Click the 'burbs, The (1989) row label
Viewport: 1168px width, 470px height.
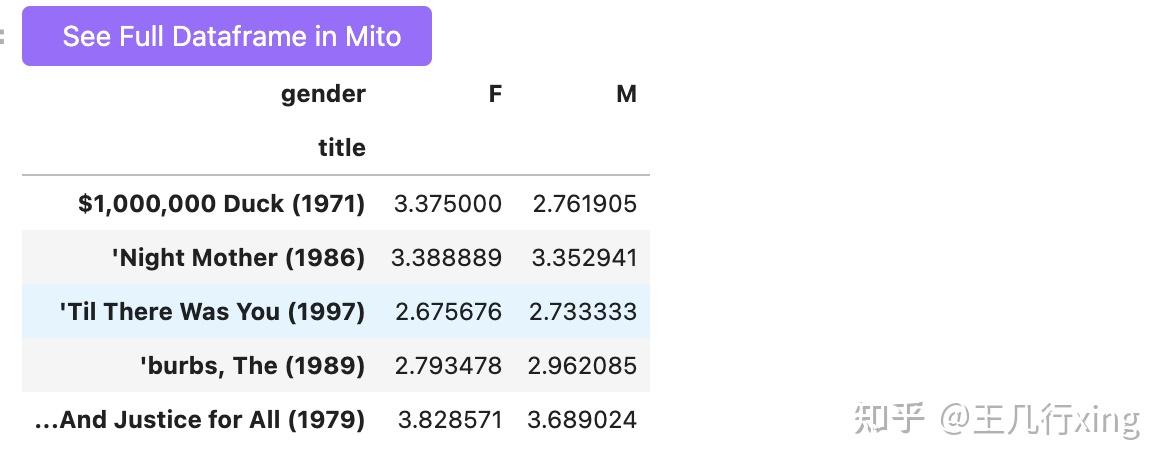point(252,366)
